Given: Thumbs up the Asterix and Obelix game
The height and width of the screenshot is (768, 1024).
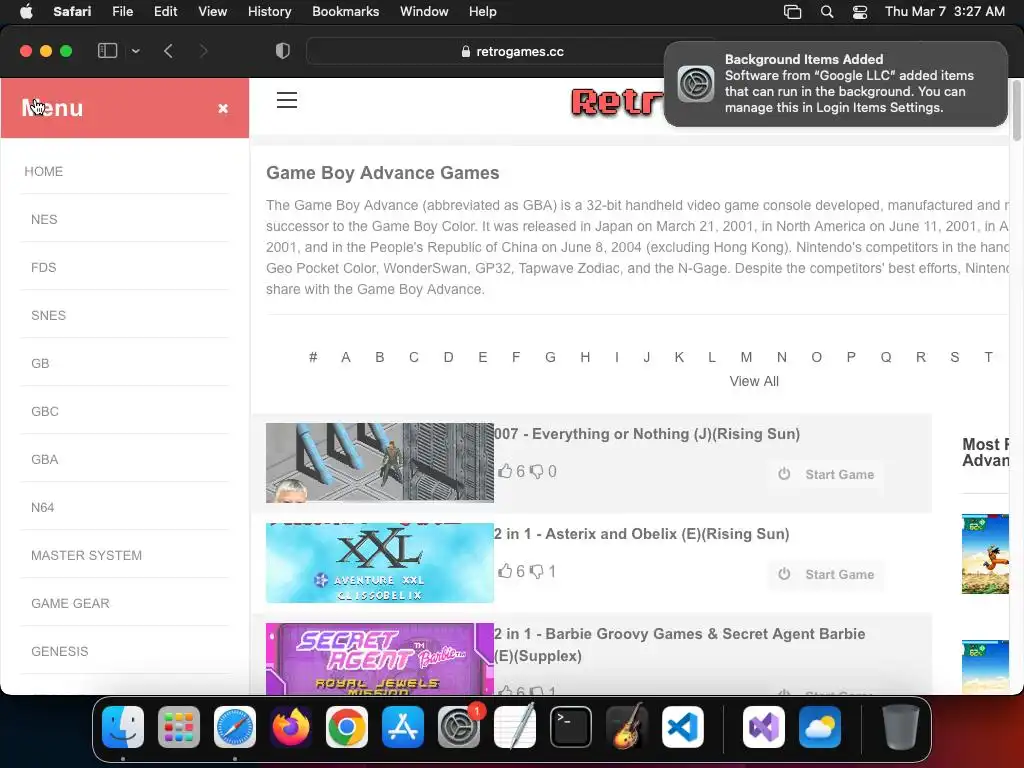Looking at the screenshot, I should (x=505, y=571).
